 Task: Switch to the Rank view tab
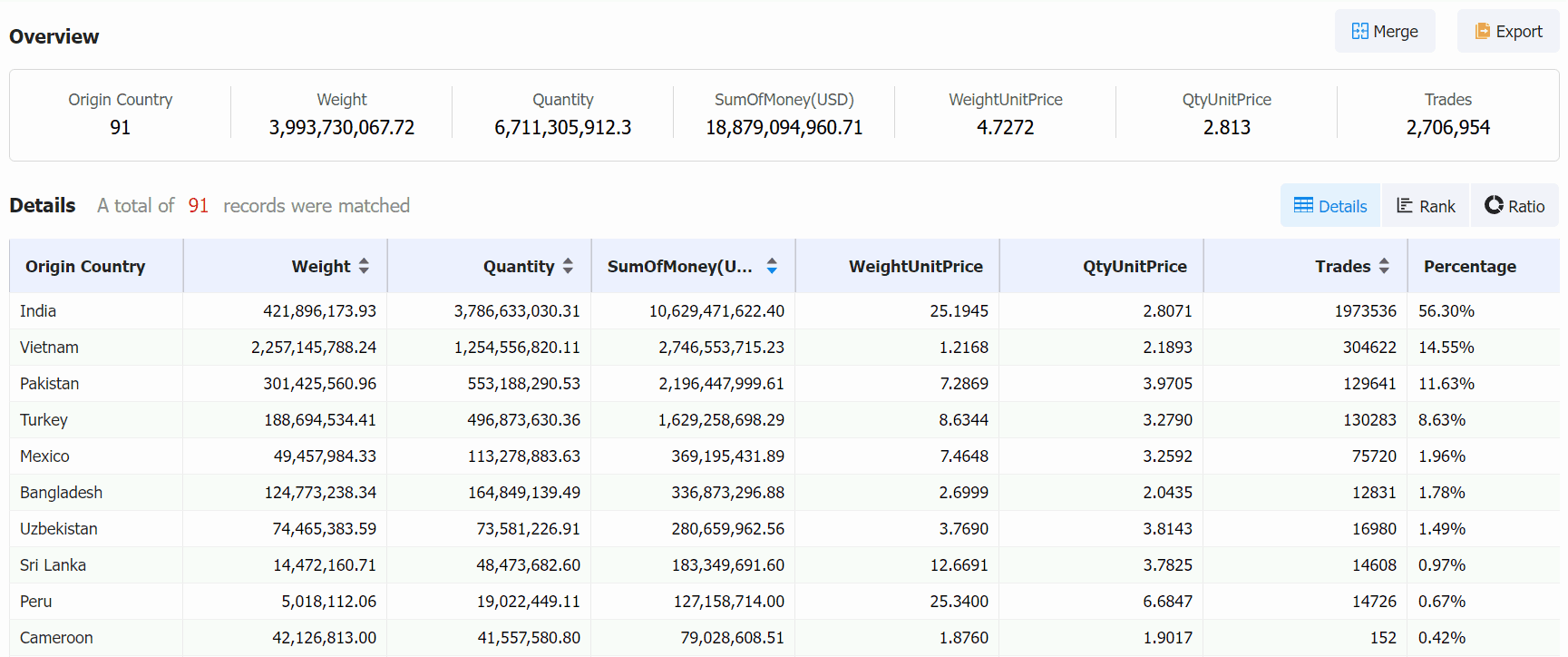(1426, 205)
